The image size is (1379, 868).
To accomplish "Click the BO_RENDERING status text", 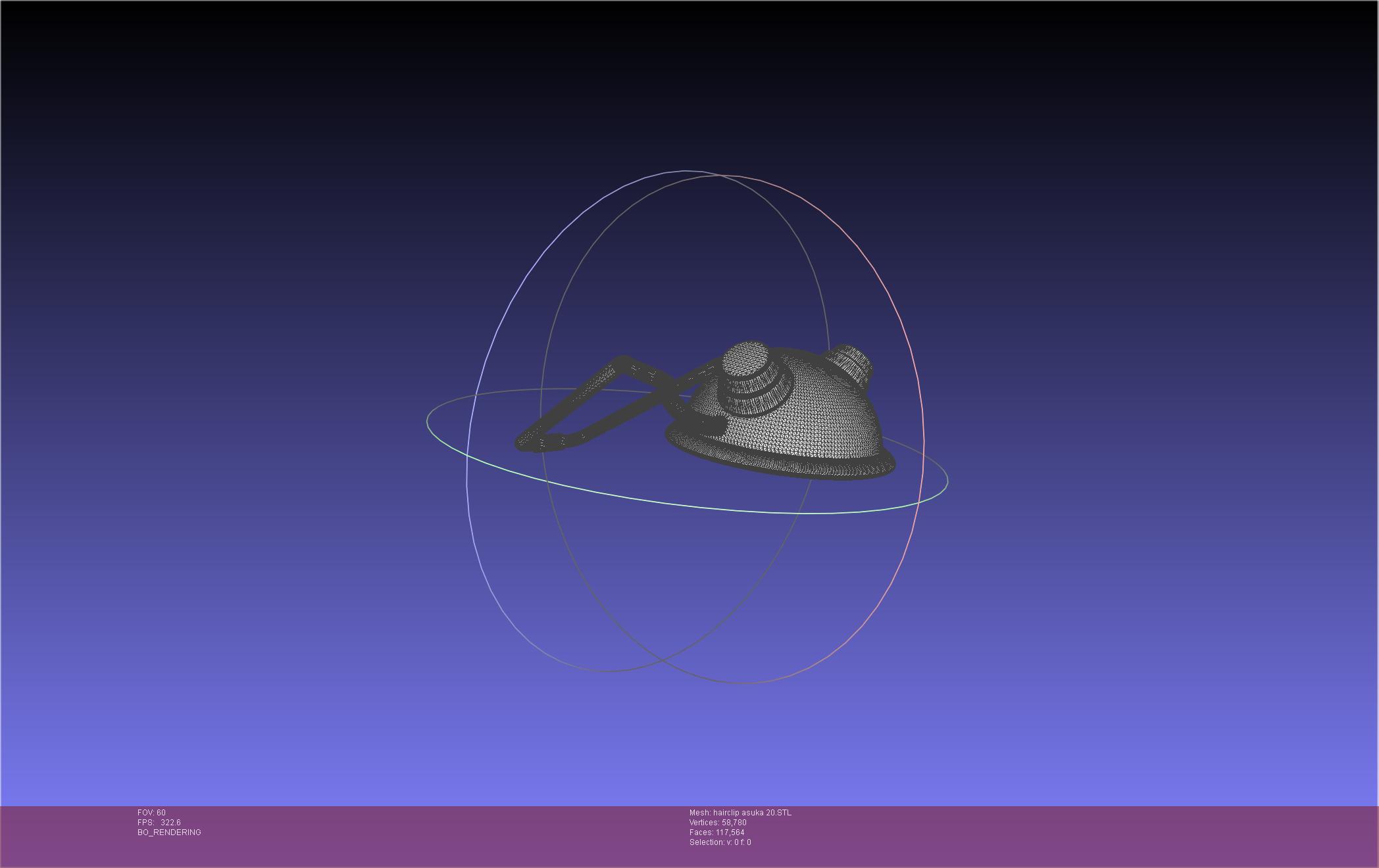I will [x=169, y=832].
